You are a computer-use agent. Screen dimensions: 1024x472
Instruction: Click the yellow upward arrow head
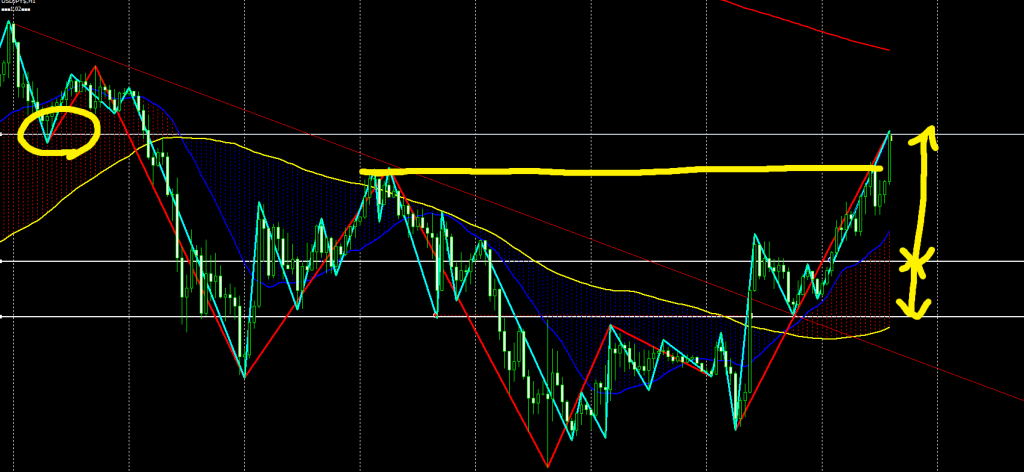coord(927,134)
